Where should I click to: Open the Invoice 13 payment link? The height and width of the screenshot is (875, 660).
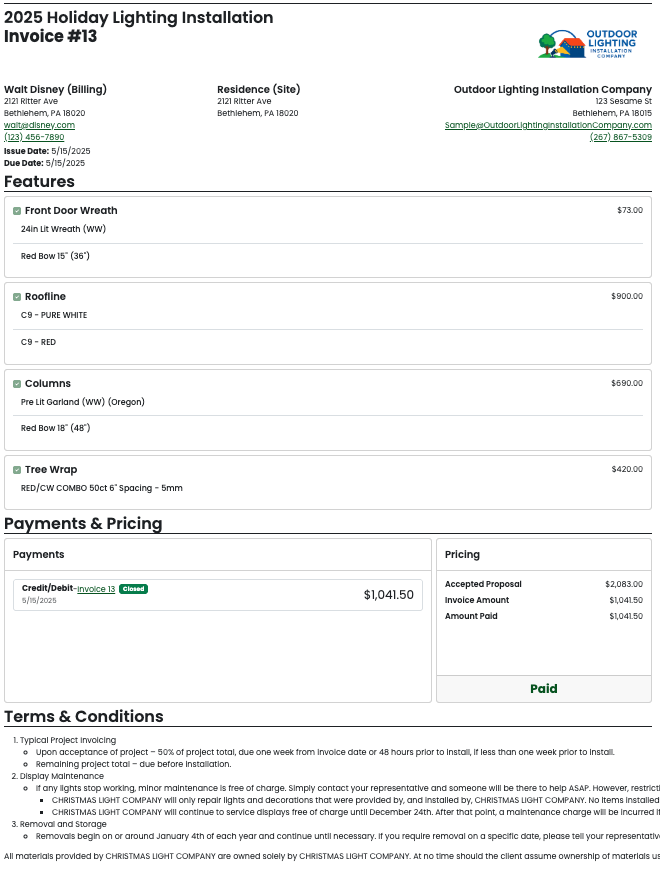point(96,589)
